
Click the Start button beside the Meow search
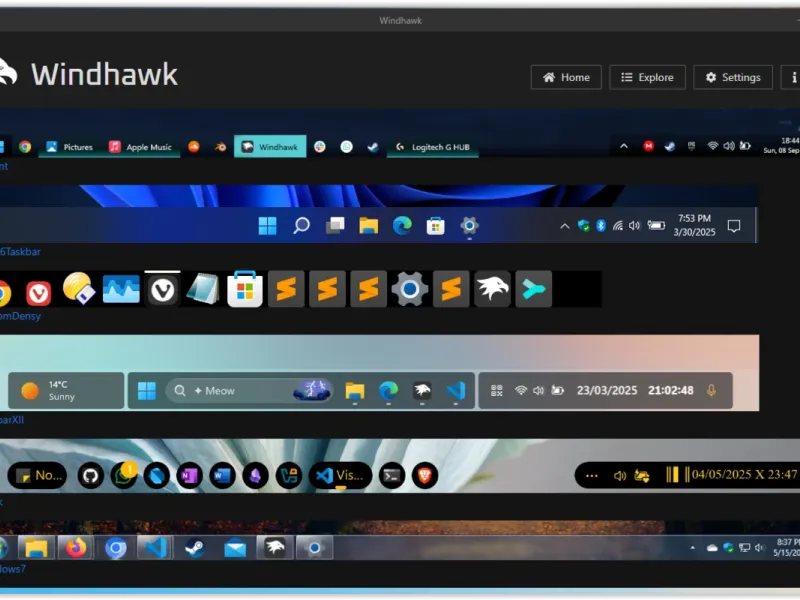coord(147,391)
